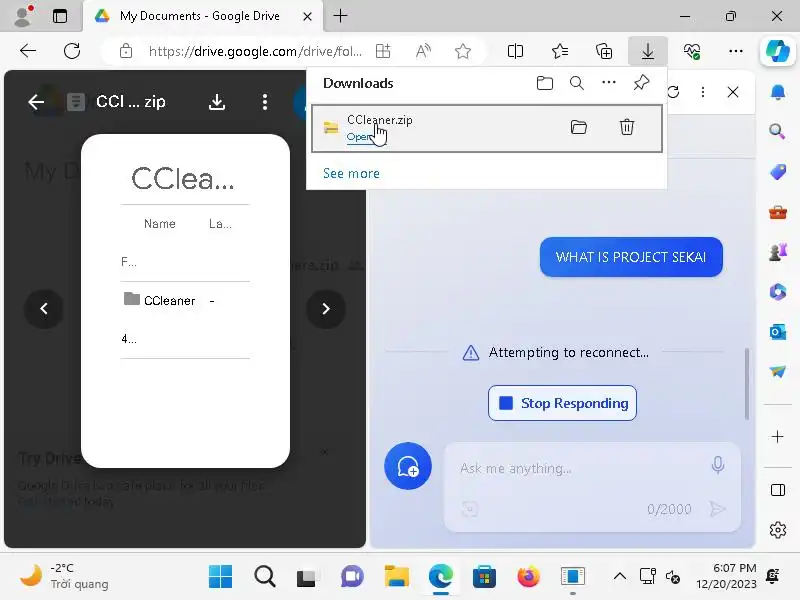This screenshot has width=800, height=600.
Task: Click the chat panel scrollbar
Action: tap(746, 384)
